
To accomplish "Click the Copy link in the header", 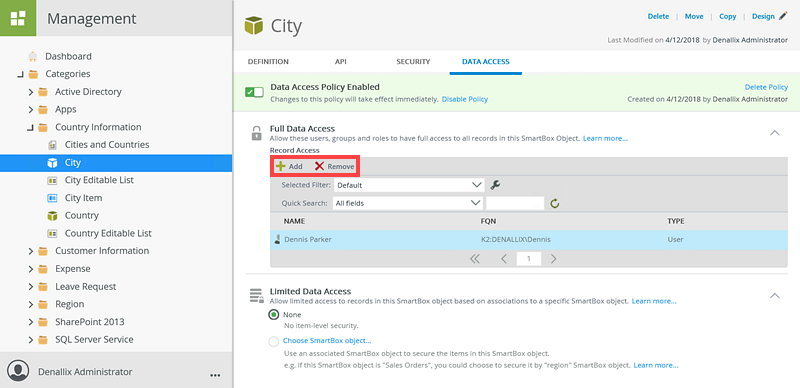I will [728, 16].
